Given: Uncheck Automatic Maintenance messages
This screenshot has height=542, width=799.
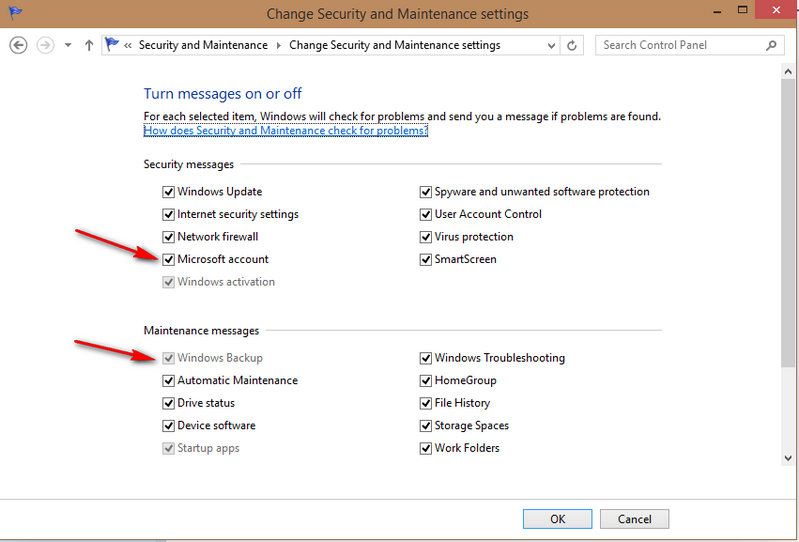Looking at the screenshot, I should click(168, 381).
